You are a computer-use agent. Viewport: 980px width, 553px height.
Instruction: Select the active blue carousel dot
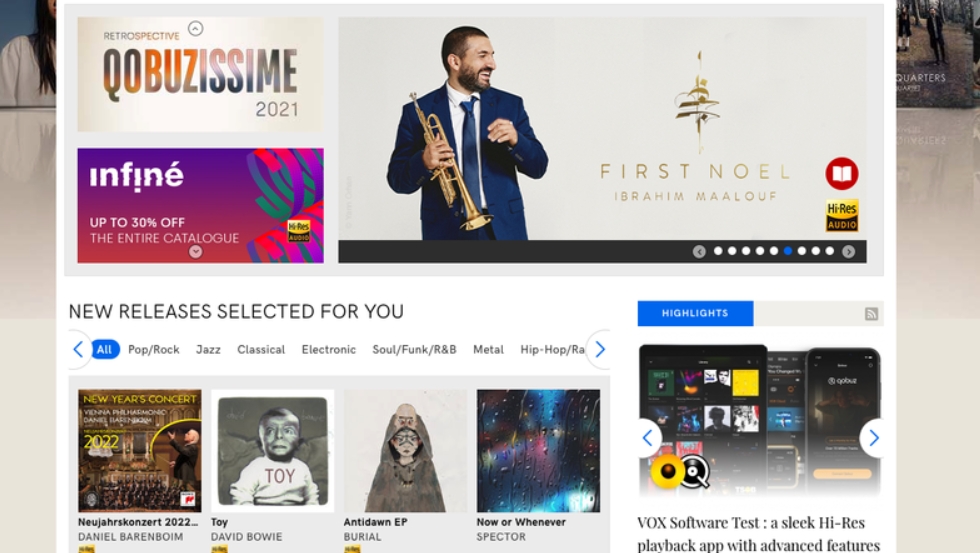point(788,251)
